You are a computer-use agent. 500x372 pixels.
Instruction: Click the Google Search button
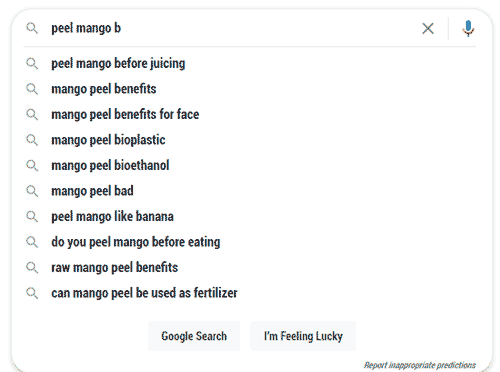[x=194, y=336]
